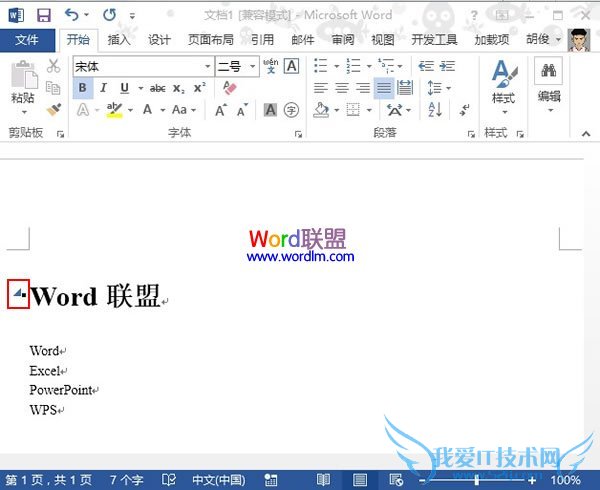The image size is (600, 490).
Task: Switch to the 审阅 tab
Action: coord(343,39)
